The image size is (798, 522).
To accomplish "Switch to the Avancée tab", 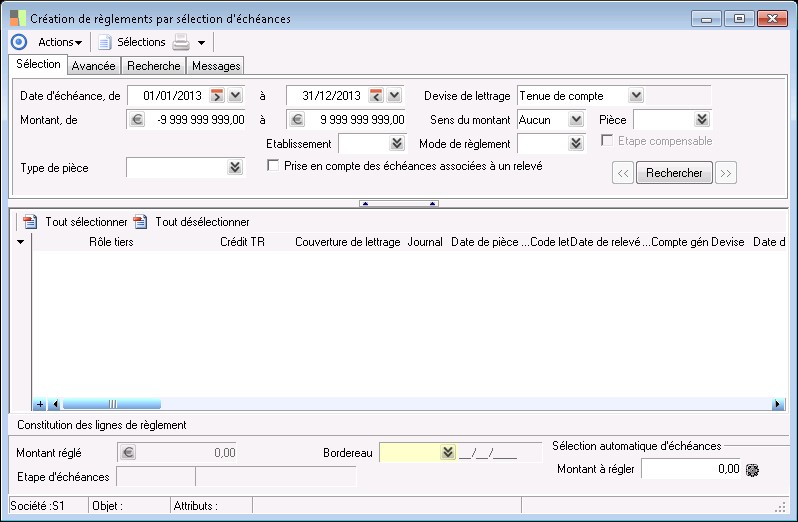I will tap(94, 66).
